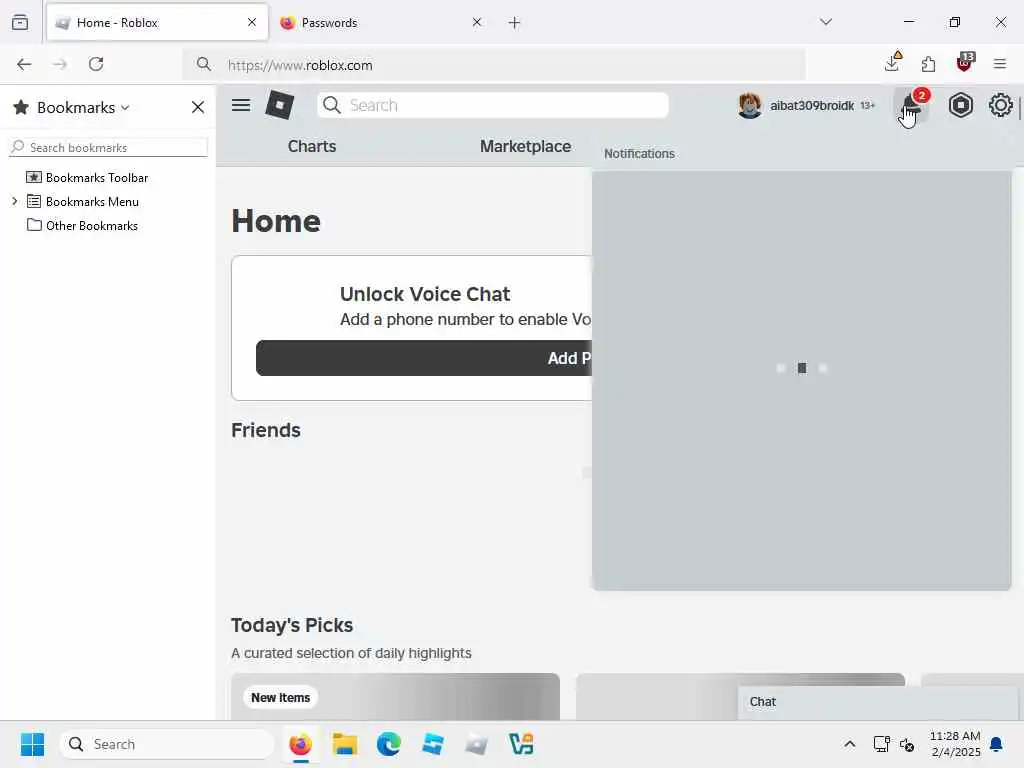Click the Add Phone button
1024x768 pixels.
424,358
